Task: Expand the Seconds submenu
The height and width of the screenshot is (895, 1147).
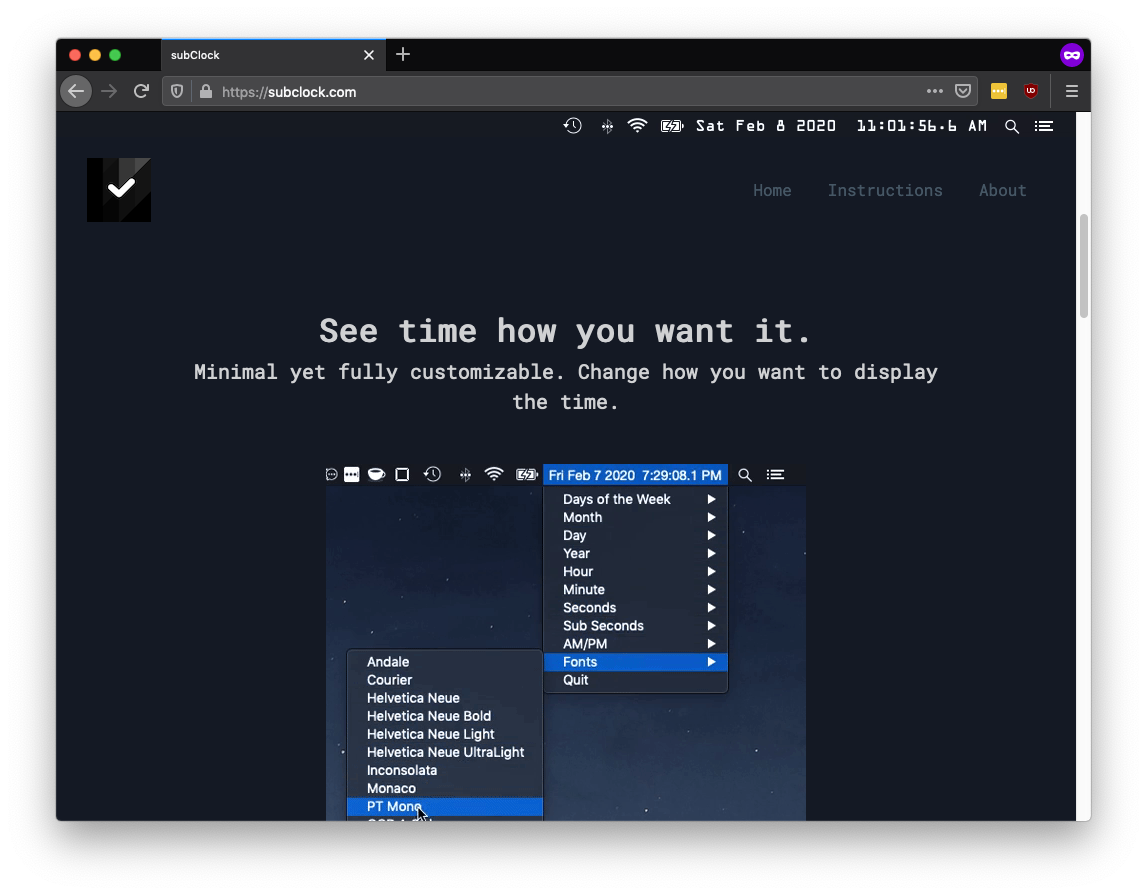Action: pyautogui.click(x=636, y=608)
